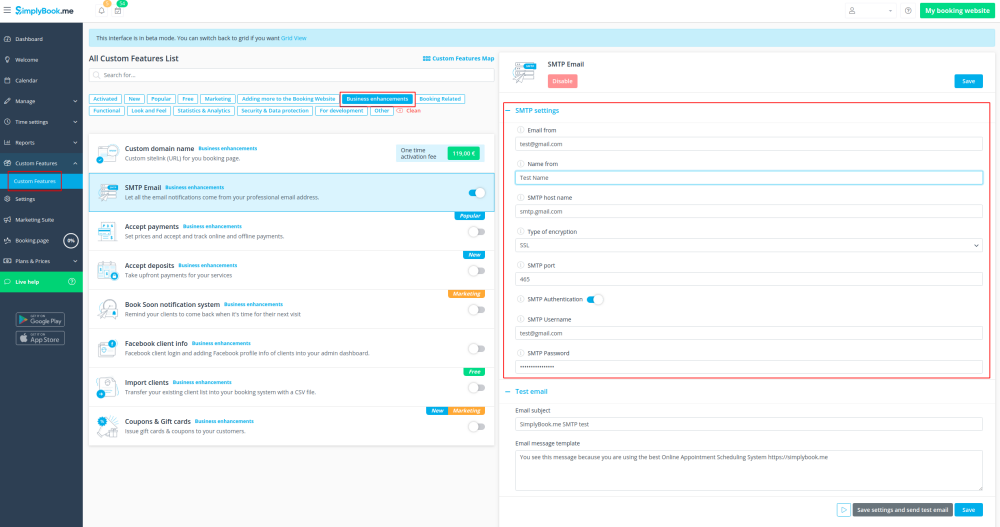Click the Google Play store badge
The image size is (1000, 527).
(40, 320)
